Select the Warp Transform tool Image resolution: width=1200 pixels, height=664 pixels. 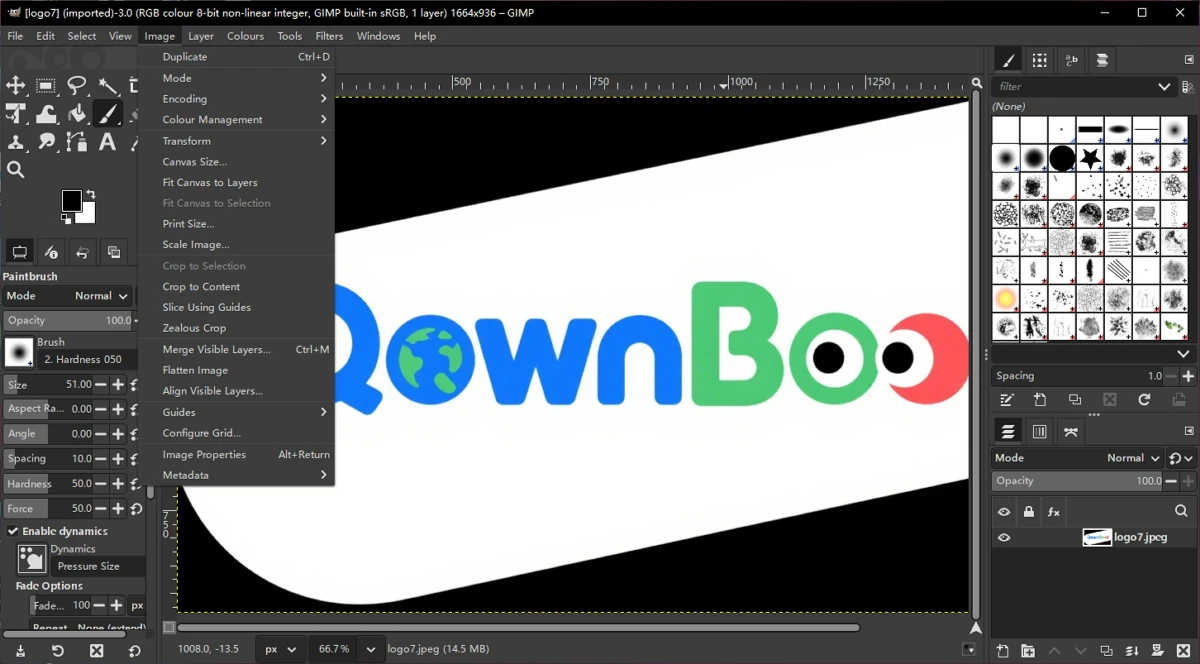(46, 114)
